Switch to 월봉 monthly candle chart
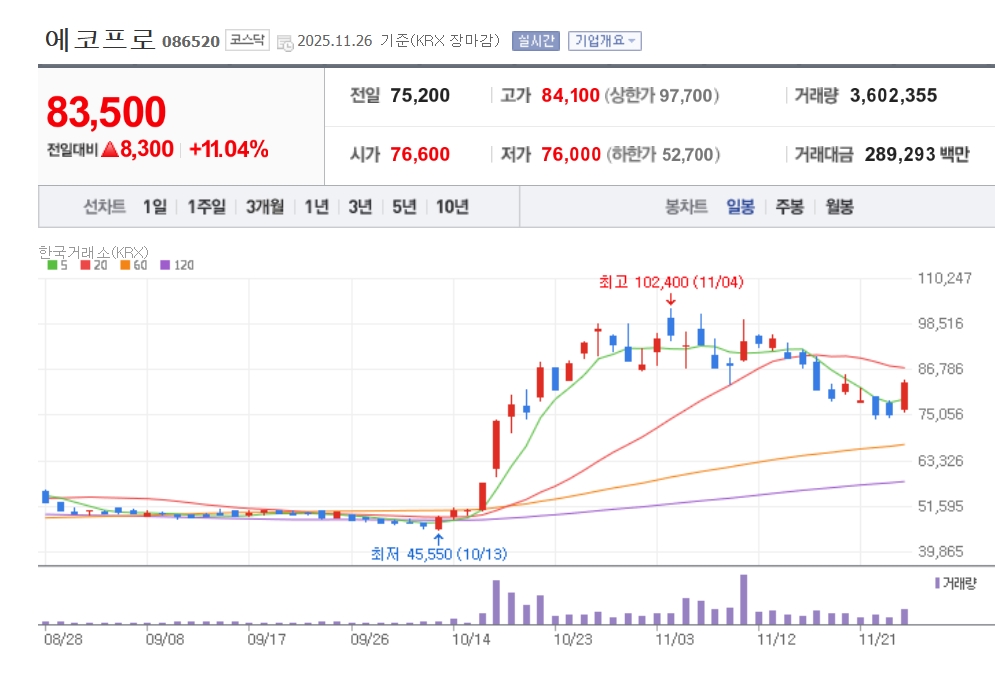Viewport: 995px width, 685px height. (839, 207)
